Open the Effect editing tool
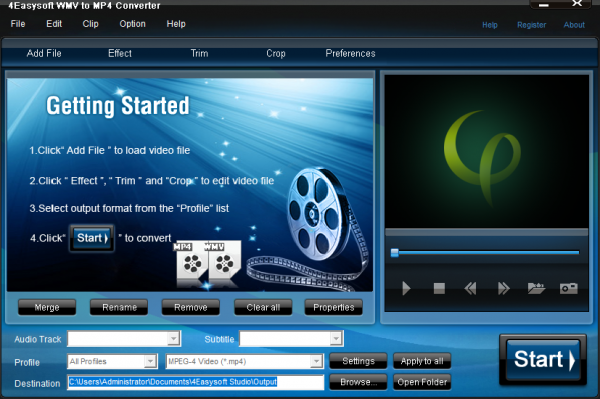Screen dimensions: 600x399 120,53
